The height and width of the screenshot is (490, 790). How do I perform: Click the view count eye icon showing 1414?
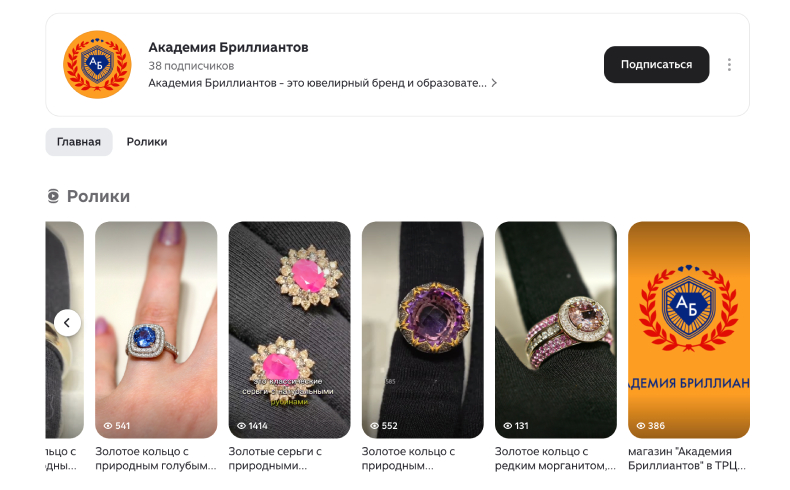242,426
